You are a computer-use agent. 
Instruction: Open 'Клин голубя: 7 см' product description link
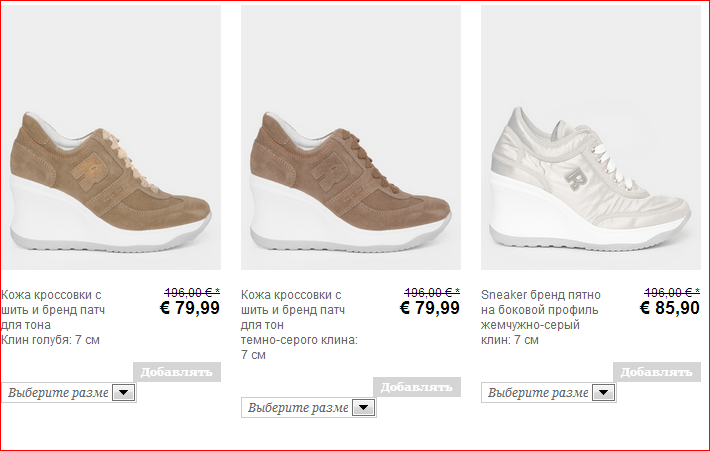50,340
